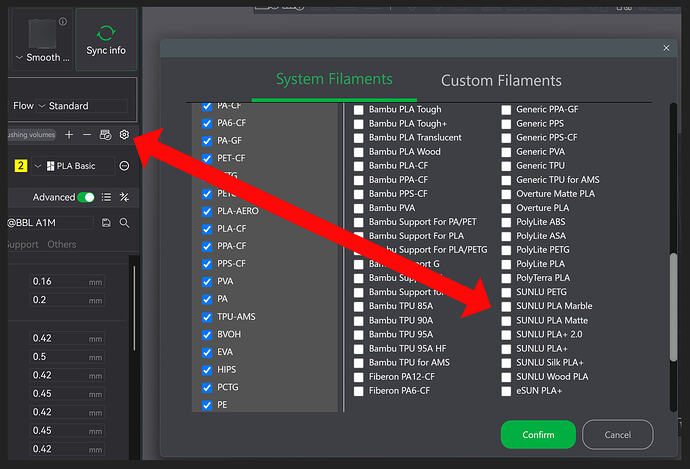The image size is (690, 469).
Task: Uncheck the TPU-AMS filament type
Action: pos(207,317)
